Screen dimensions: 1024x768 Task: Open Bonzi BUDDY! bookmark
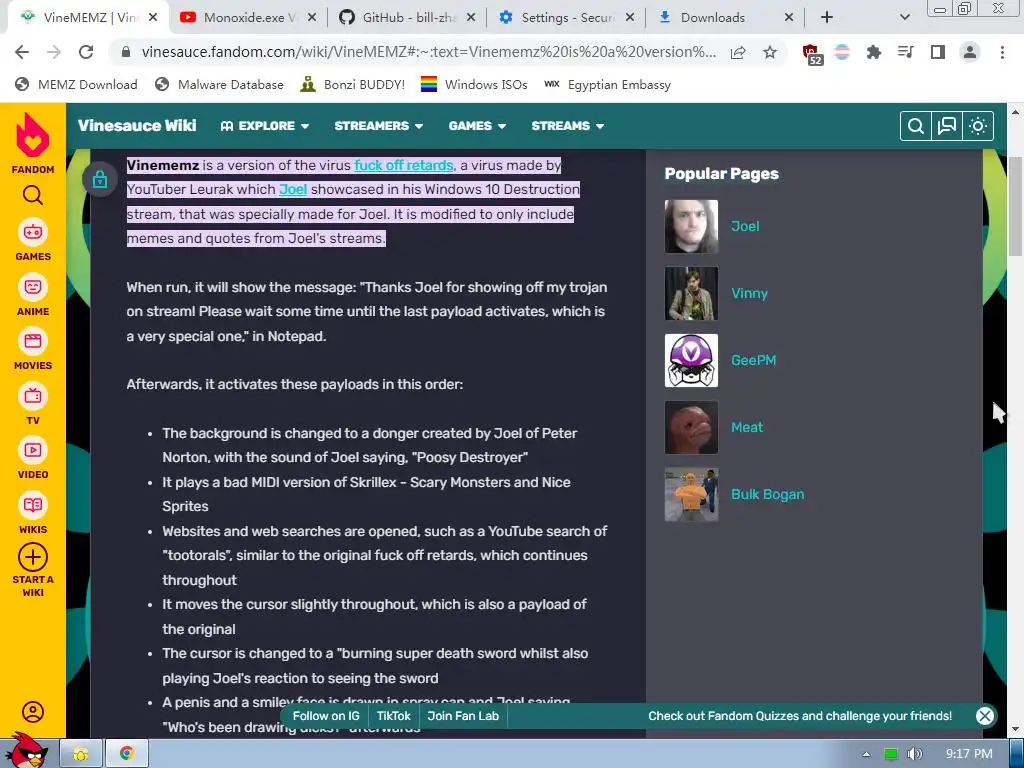[x=353, y=85]
